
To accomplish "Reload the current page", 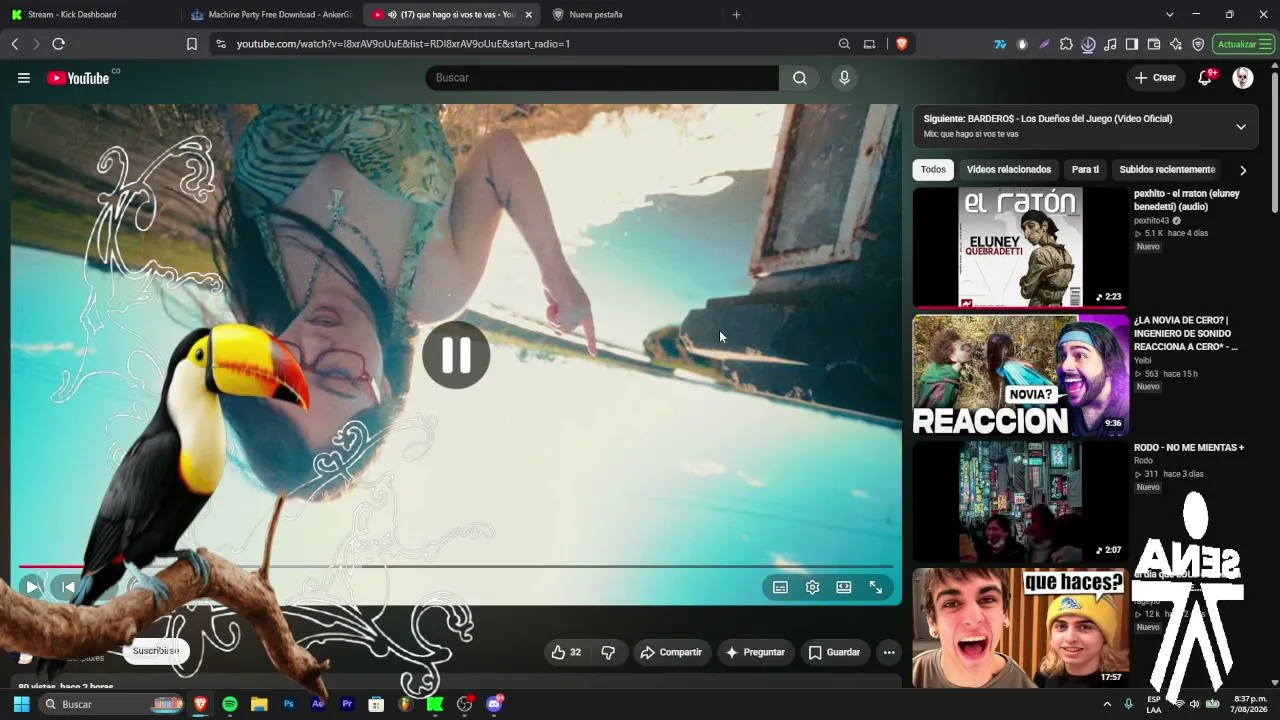I will click(x=59, y=44).
